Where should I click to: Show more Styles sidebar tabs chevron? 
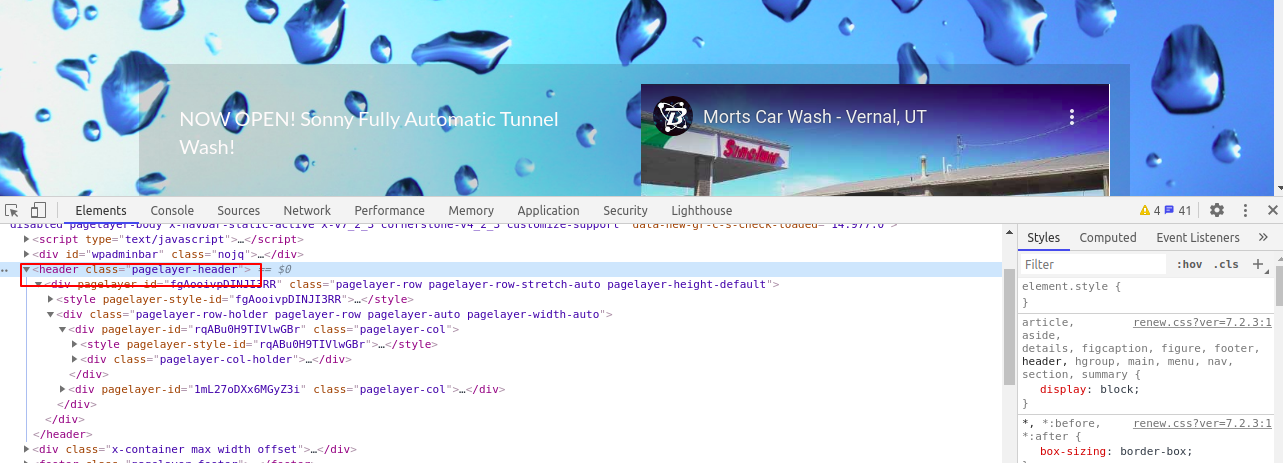1263,237
